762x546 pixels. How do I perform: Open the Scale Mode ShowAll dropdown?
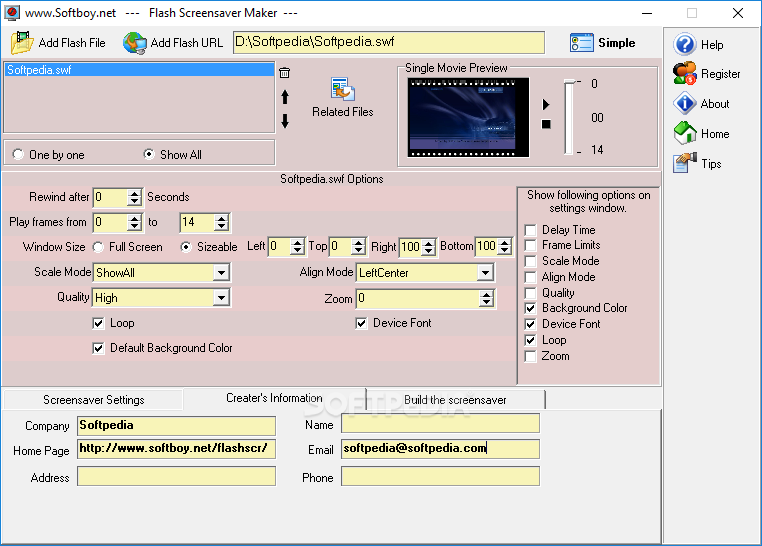(222, 273)
